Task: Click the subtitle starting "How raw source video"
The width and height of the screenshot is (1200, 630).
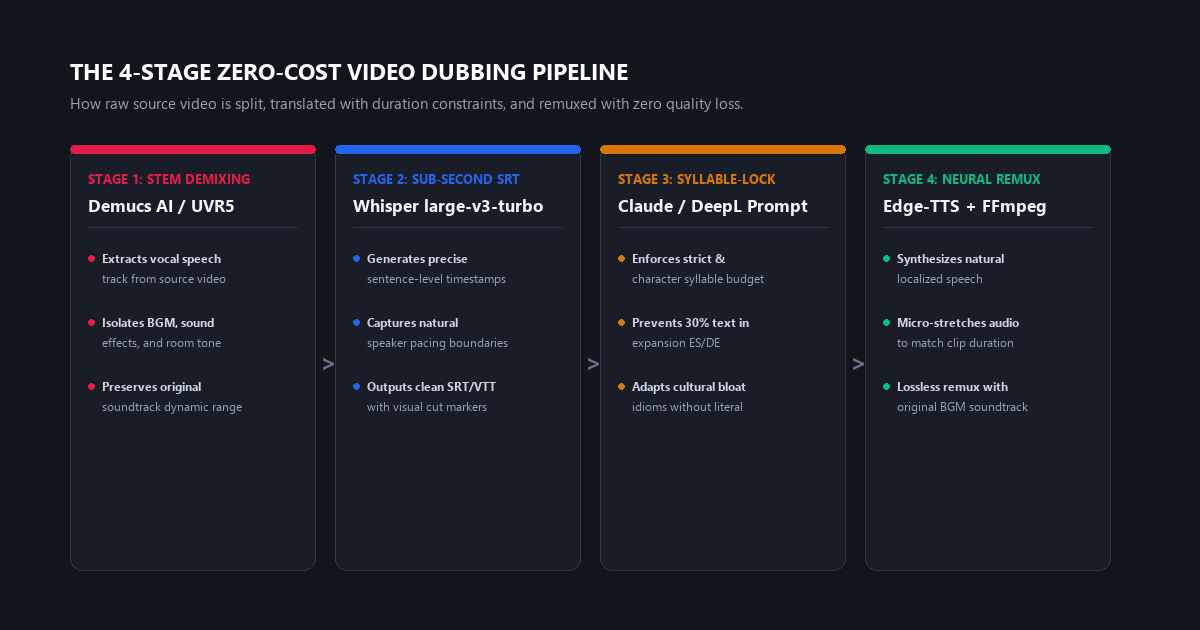Action: [x=406, y=104]
